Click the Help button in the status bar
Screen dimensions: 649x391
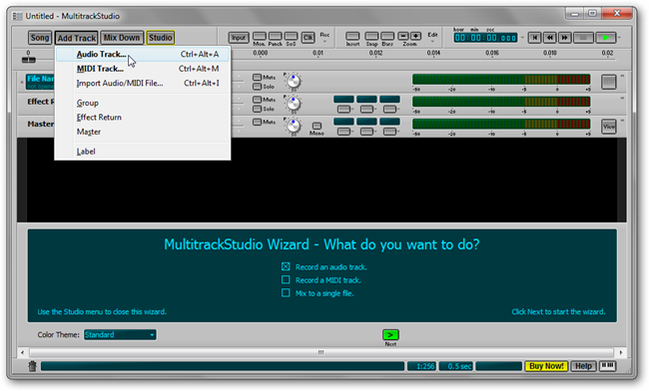(583, 366)
